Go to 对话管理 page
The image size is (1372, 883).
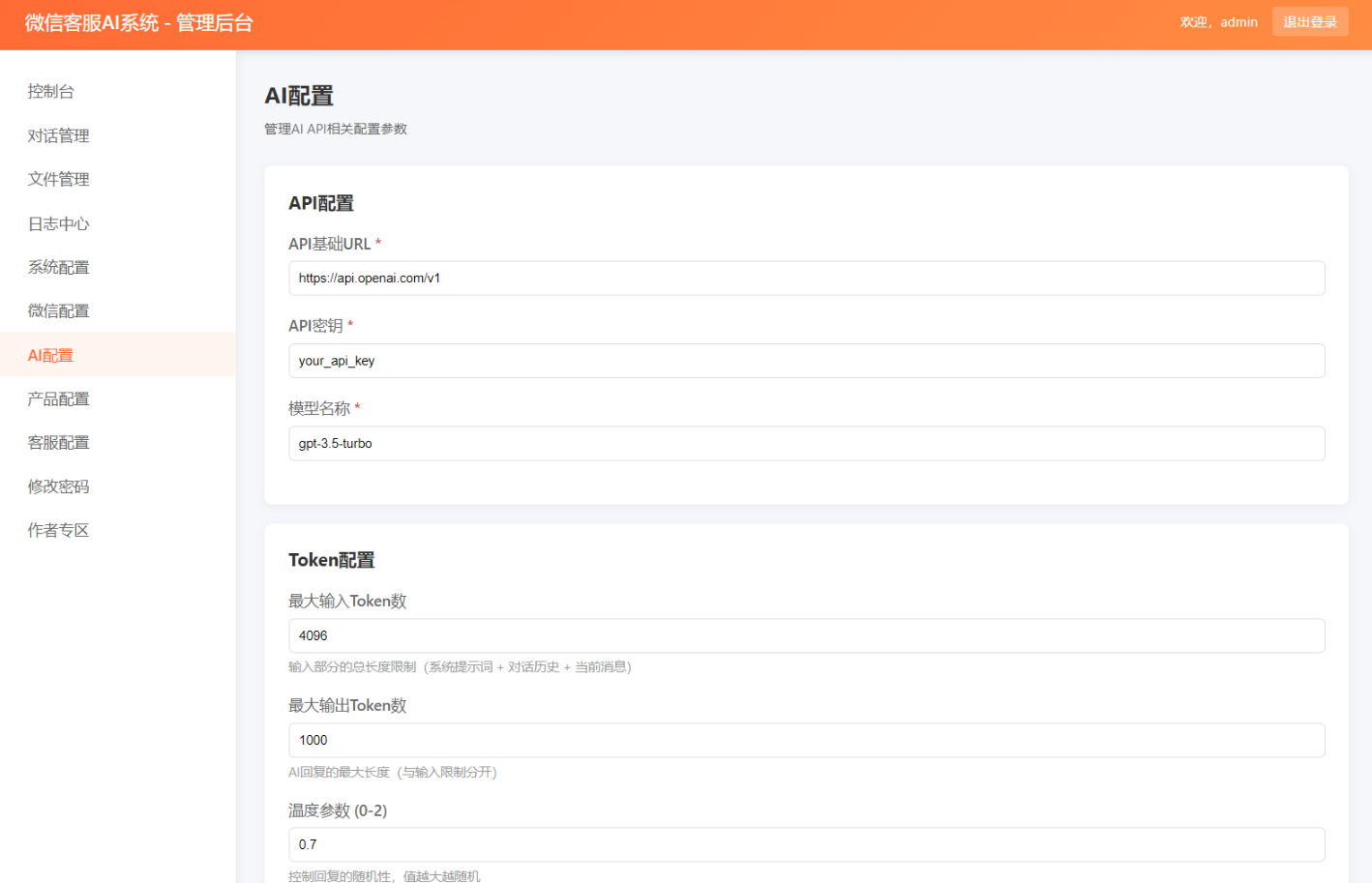coord(58,135)
